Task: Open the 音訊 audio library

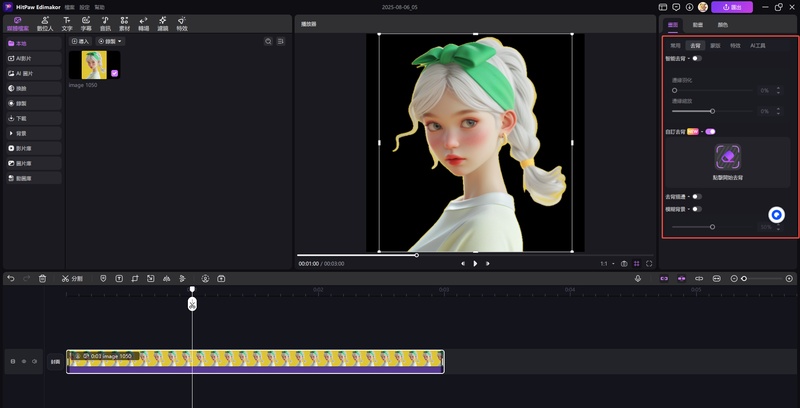Action: point(105,23)
